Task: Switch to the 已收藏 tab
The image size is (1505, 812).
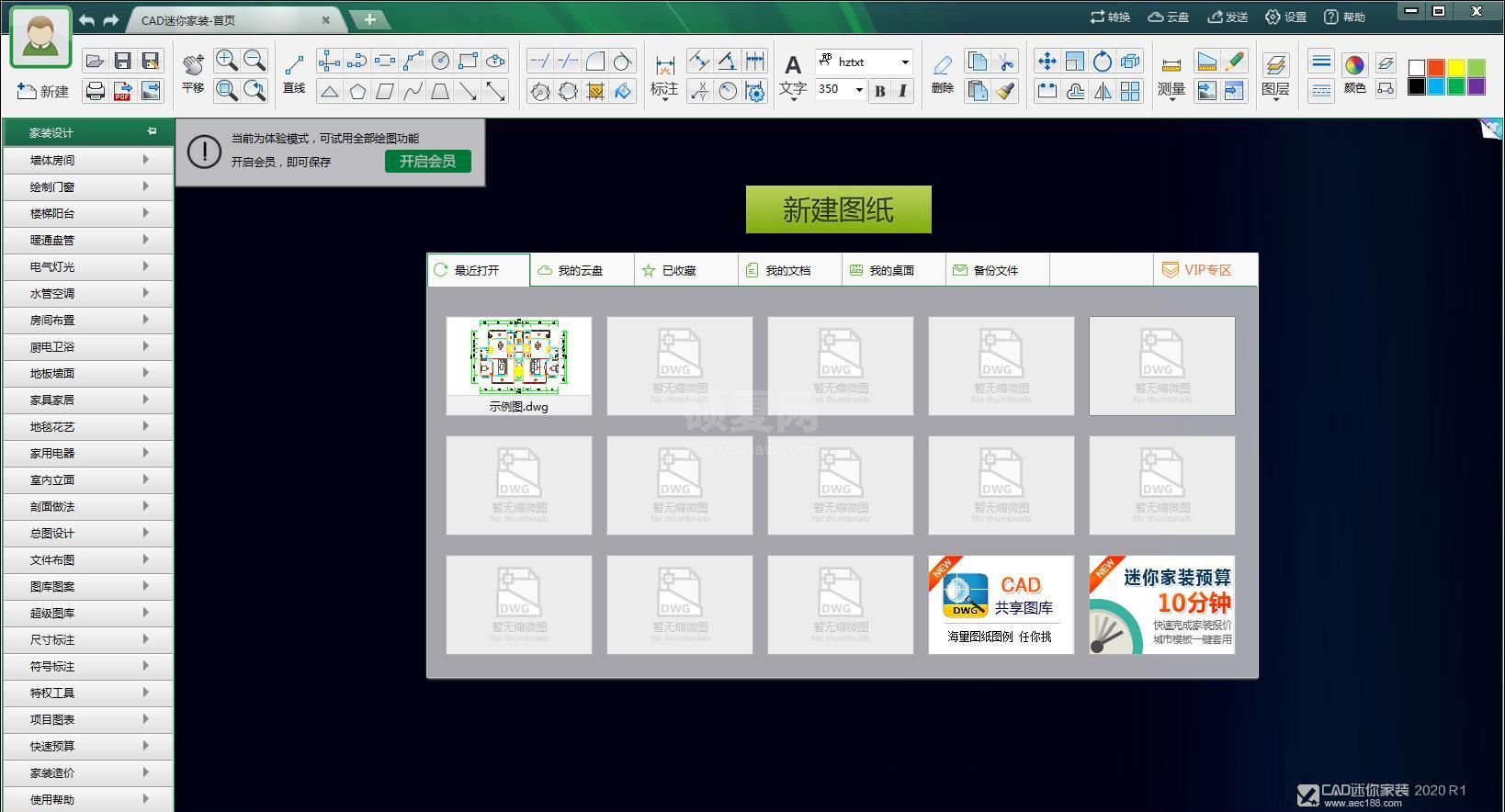Action: click(x=686, y=270)
